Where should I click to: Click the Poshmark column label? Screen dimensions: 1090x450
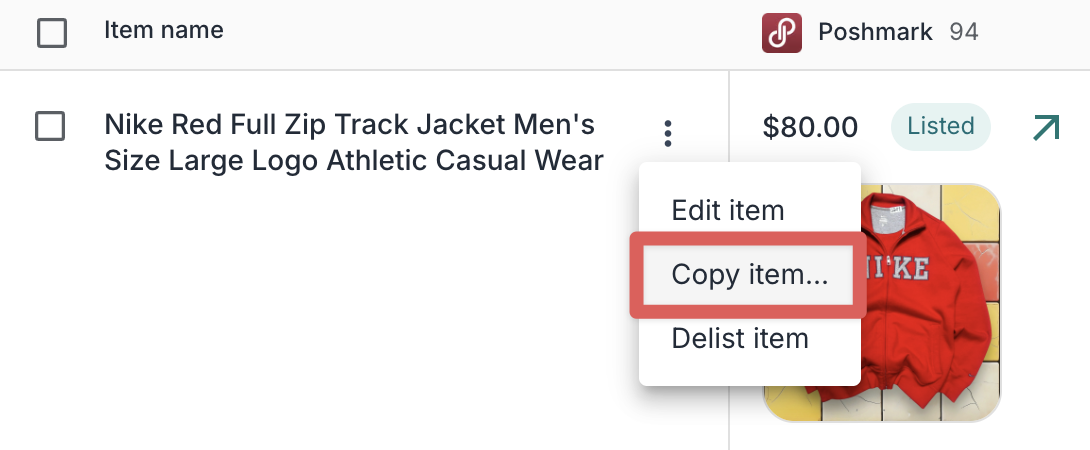(x=875, y=33)
